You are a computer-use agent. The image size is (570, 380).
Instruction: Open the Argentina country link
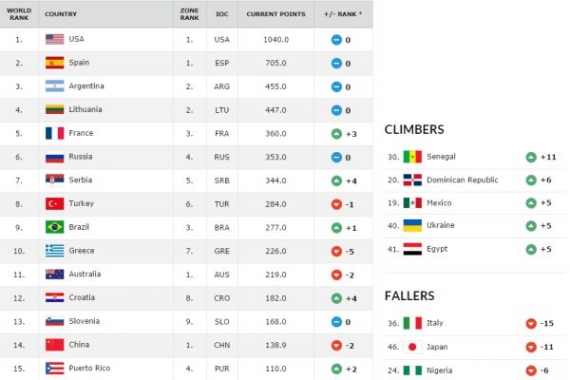pyautogui.click(x=87, y=86)
